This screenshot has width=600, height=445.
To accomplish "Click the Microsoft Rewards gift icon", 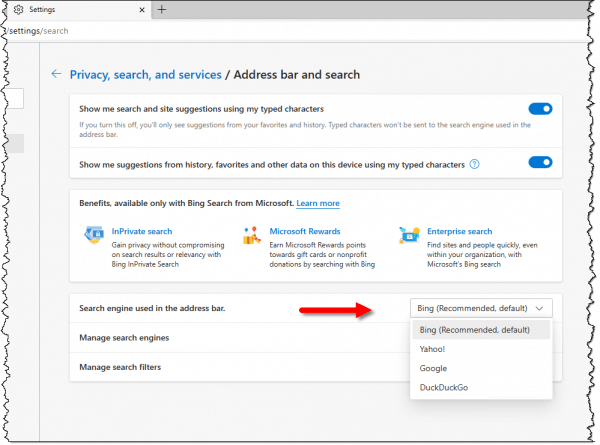I will click(x=251, y=235).
